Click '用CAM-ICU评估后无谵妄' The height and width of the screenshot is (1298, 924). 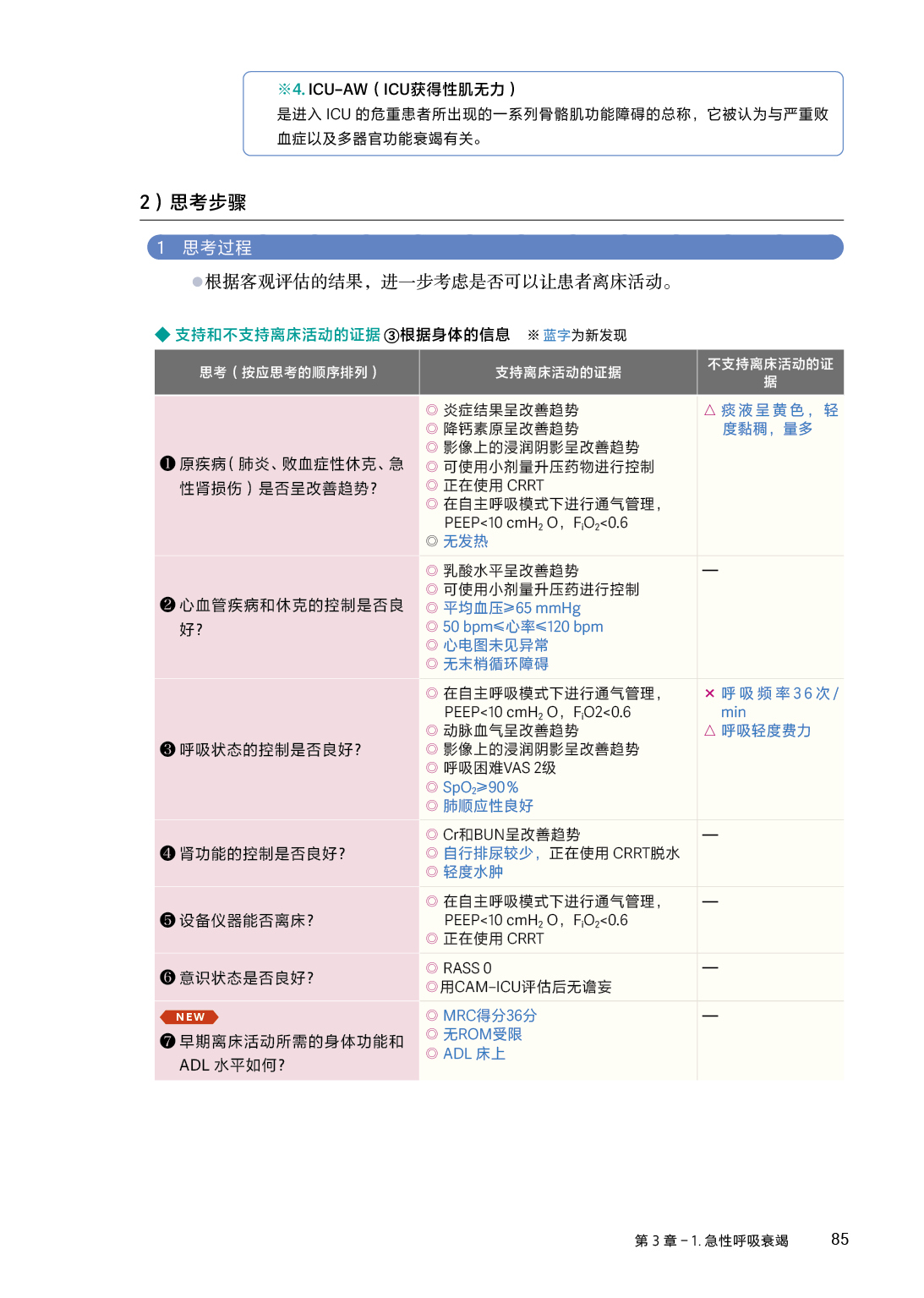tap(526, 987)
